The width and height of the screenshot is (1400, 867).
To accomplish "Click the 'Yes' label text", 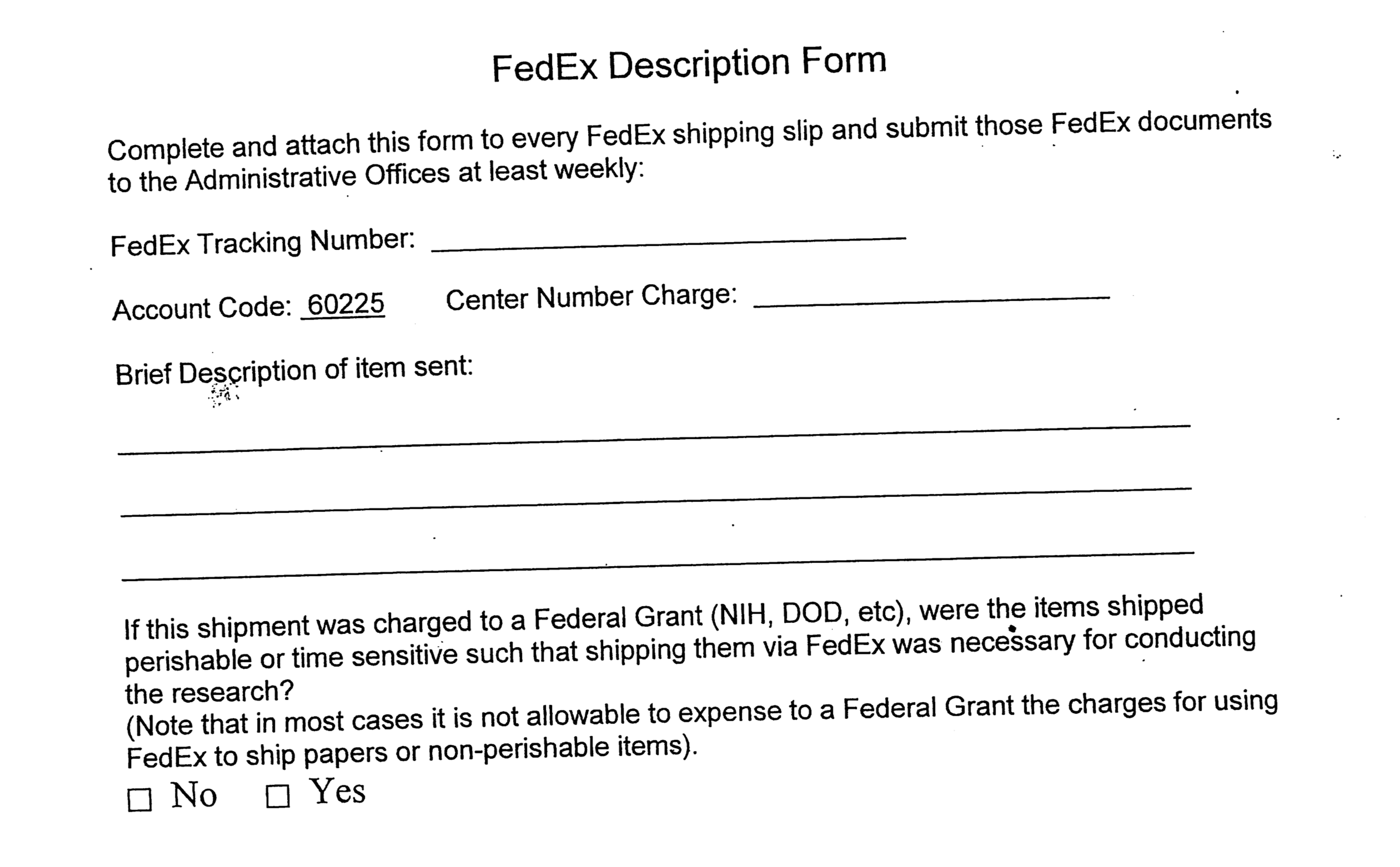I will 337,791.
